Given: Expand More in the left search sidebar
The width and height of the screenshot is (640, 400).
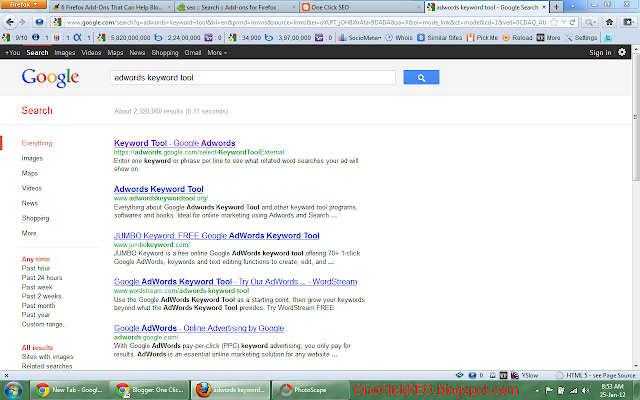Looking at the screenshot, I should click(x=29, y=233).
